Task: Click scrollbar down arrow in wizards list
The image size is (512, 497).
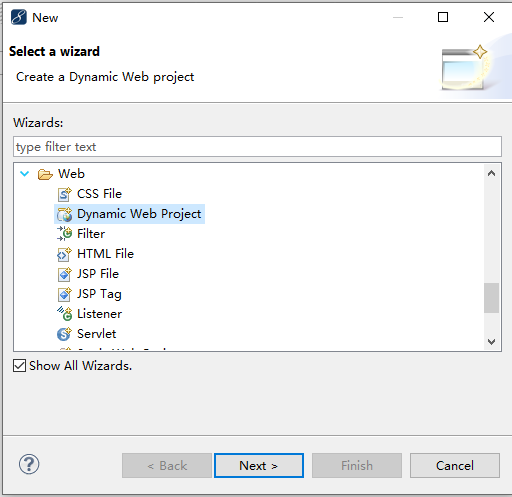Action: coord(491,342)
